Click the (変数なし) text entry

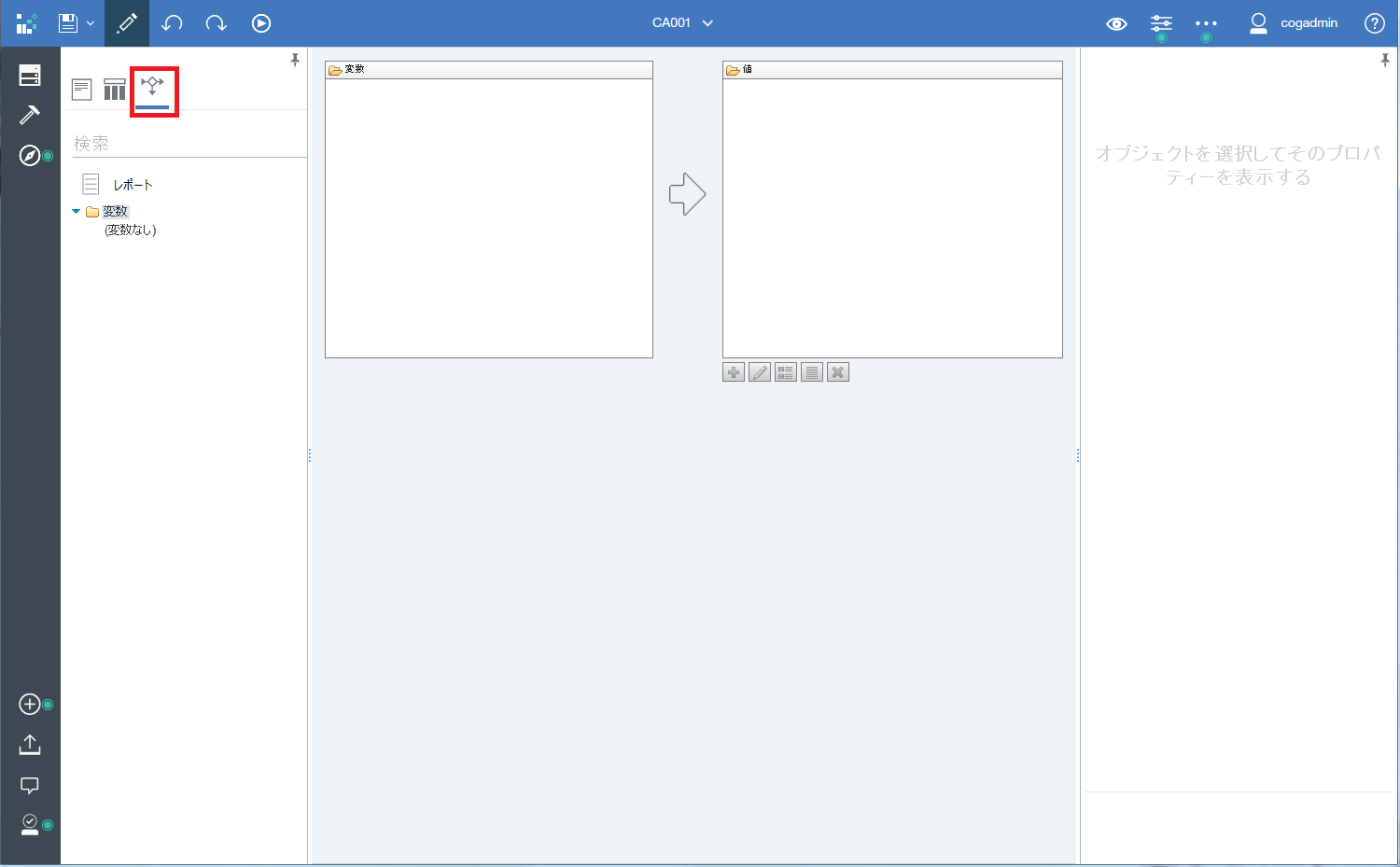(130, 230)
